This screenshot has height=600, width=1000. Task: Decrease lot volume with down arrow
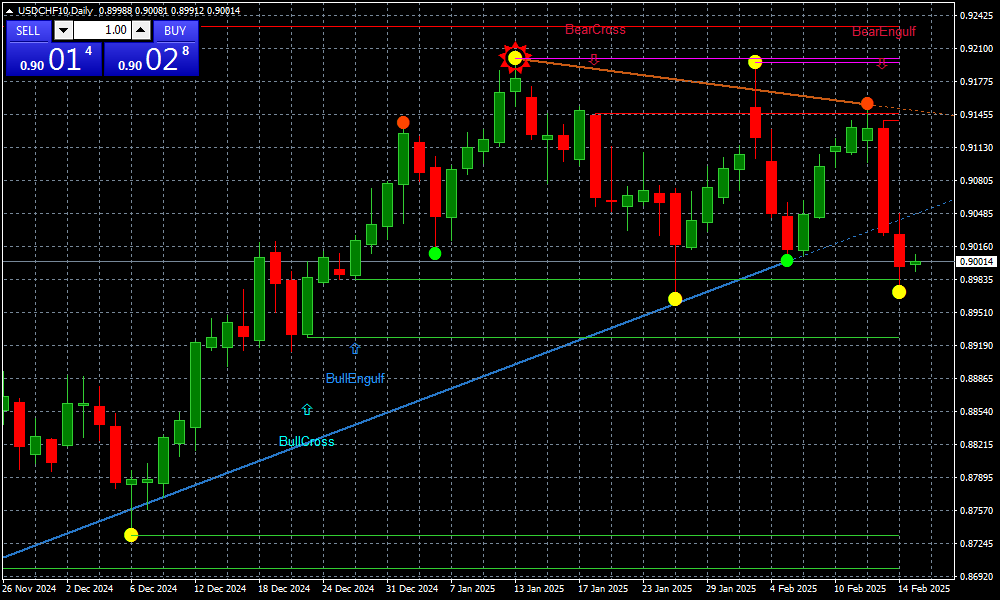64,30
